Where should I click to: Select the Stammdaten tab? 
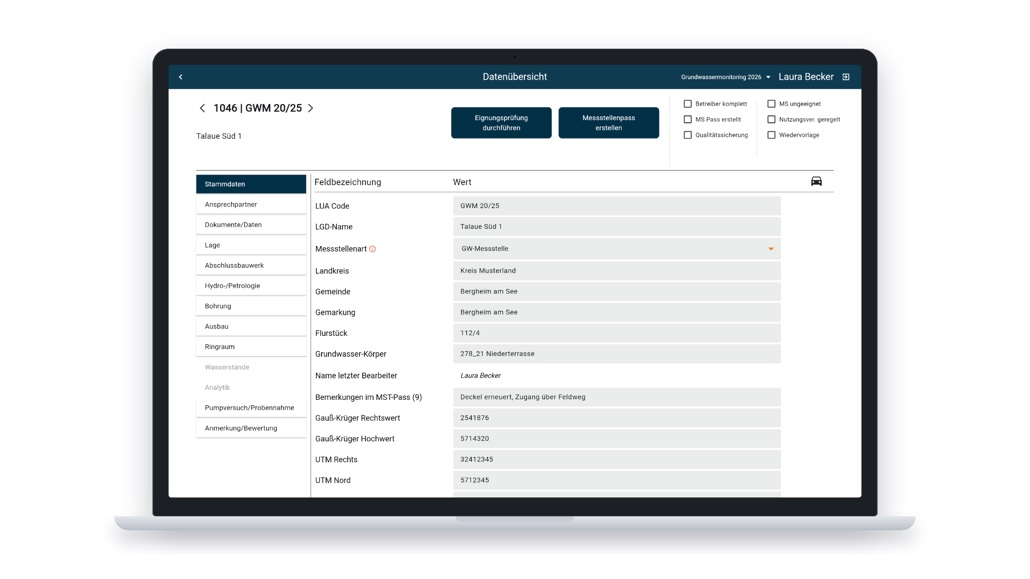[x=251, y=184]
